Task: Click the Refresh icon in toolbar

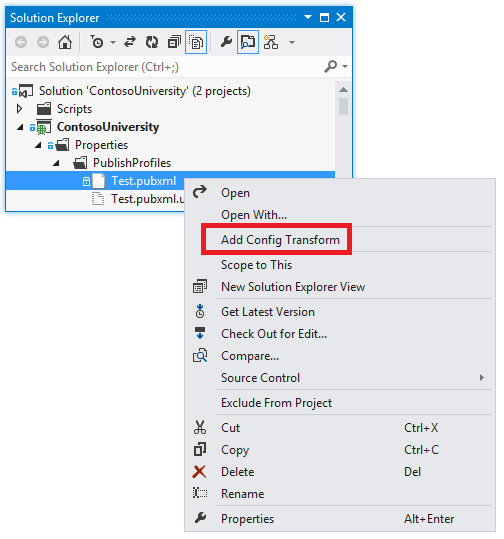Action: point(152,42)
